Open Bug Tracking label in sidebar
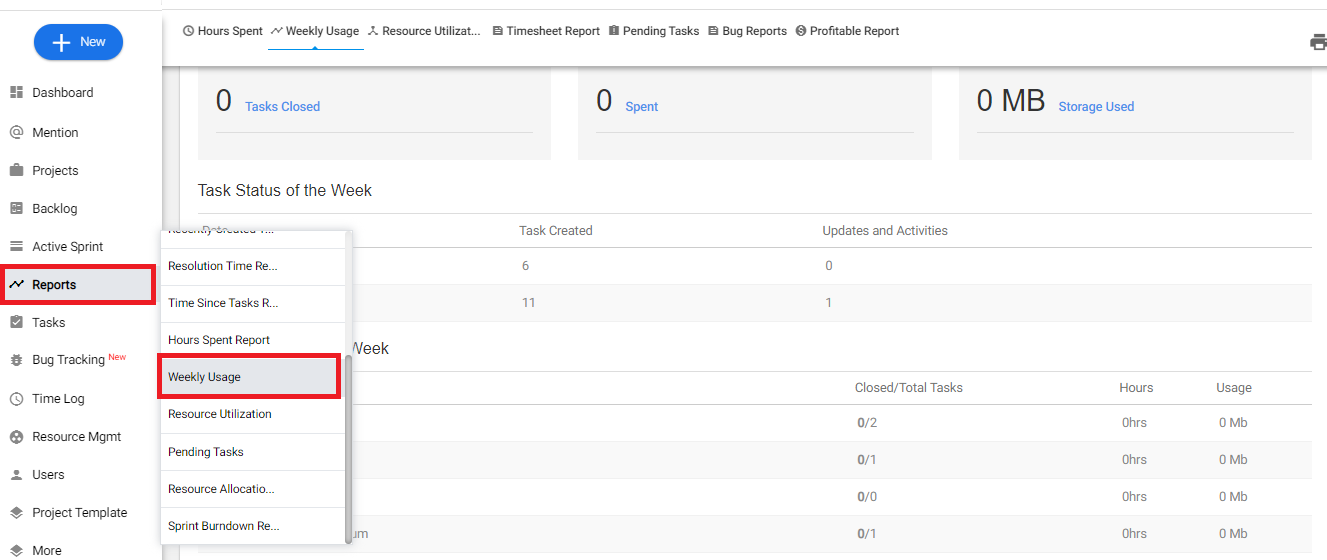 point(68,360)
